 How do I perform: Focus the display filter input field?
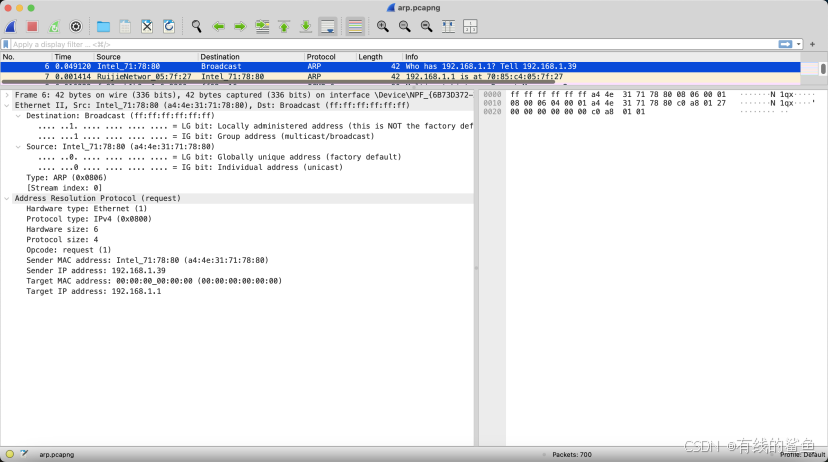pos(393,44)
